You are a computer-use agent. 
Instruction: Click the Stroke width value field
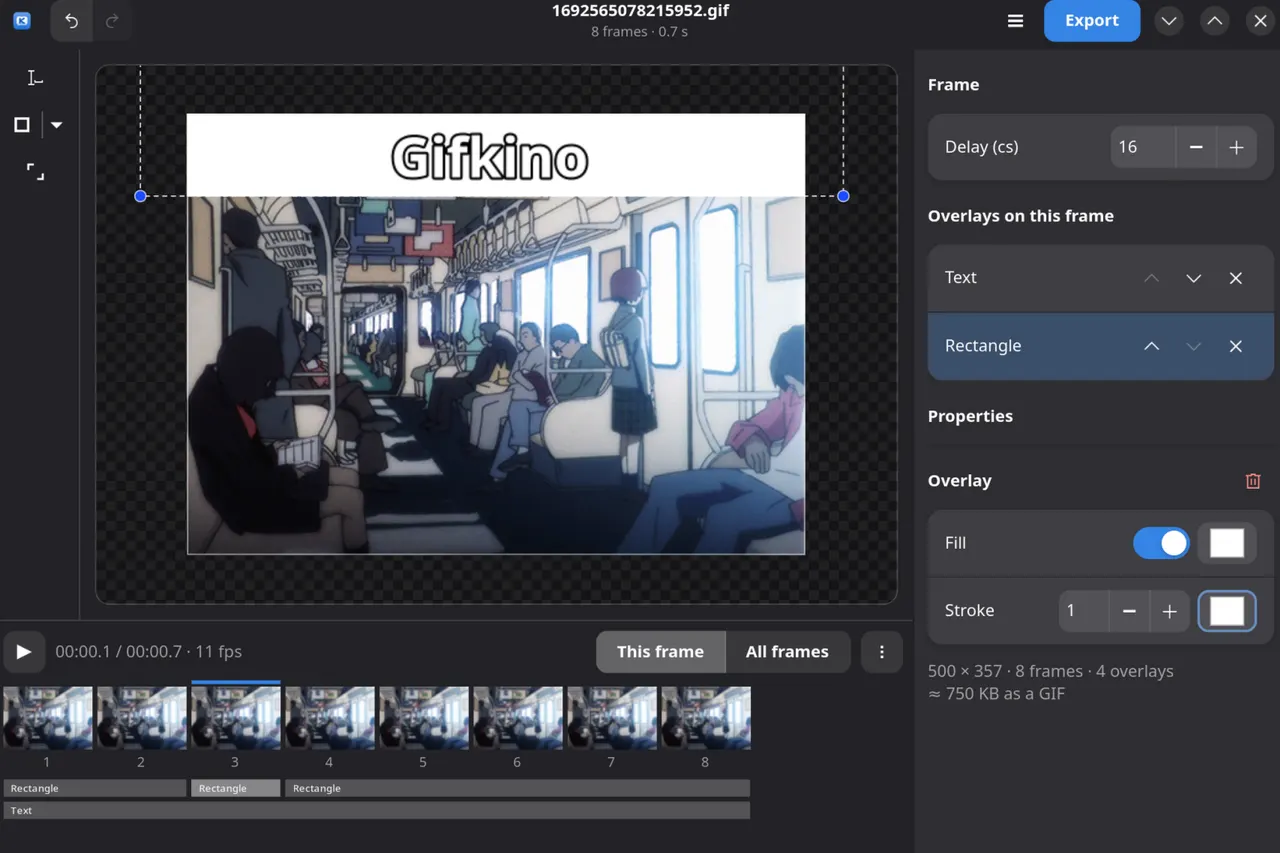(1084, 611)
